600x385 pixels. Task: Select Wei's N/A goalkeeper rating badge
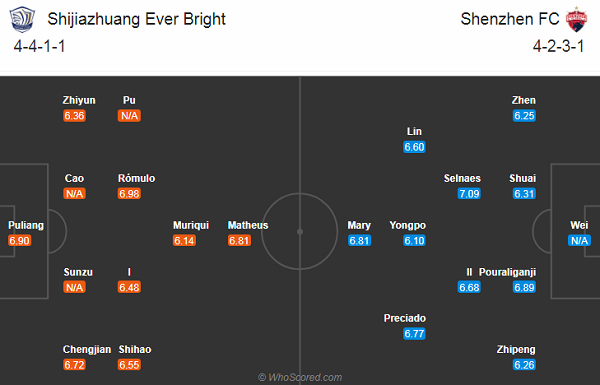[x=579, y=241]
